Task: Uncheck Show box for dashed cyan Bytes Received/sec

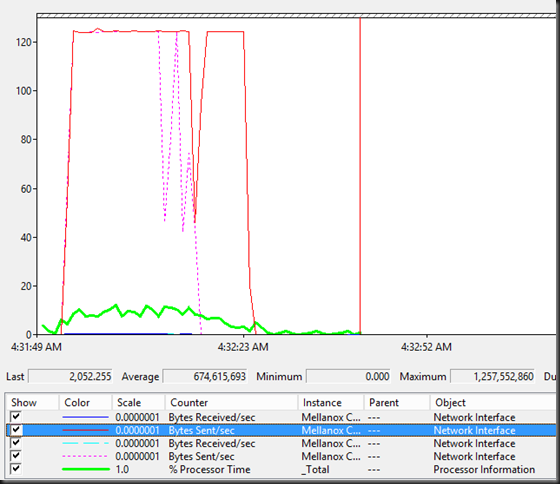Action: (x=16, y=443)
